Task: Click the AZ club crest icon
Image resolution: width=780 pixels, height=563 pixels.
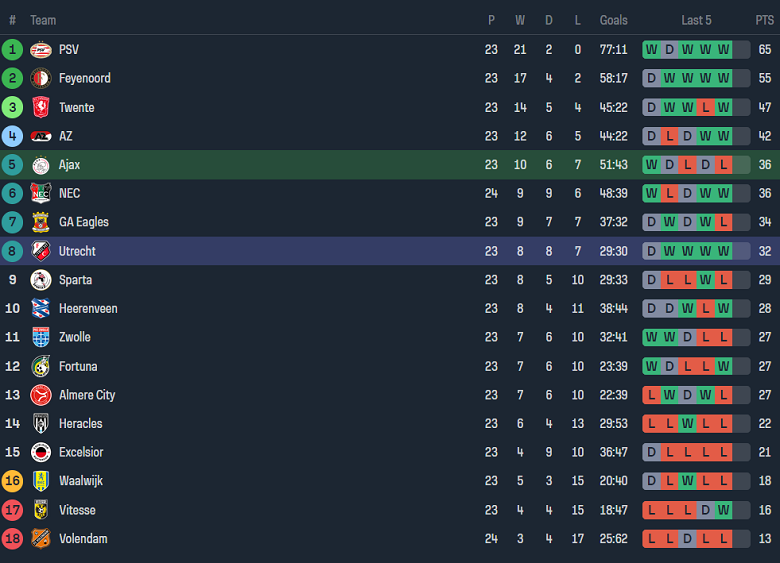Action: click(41, 136)
